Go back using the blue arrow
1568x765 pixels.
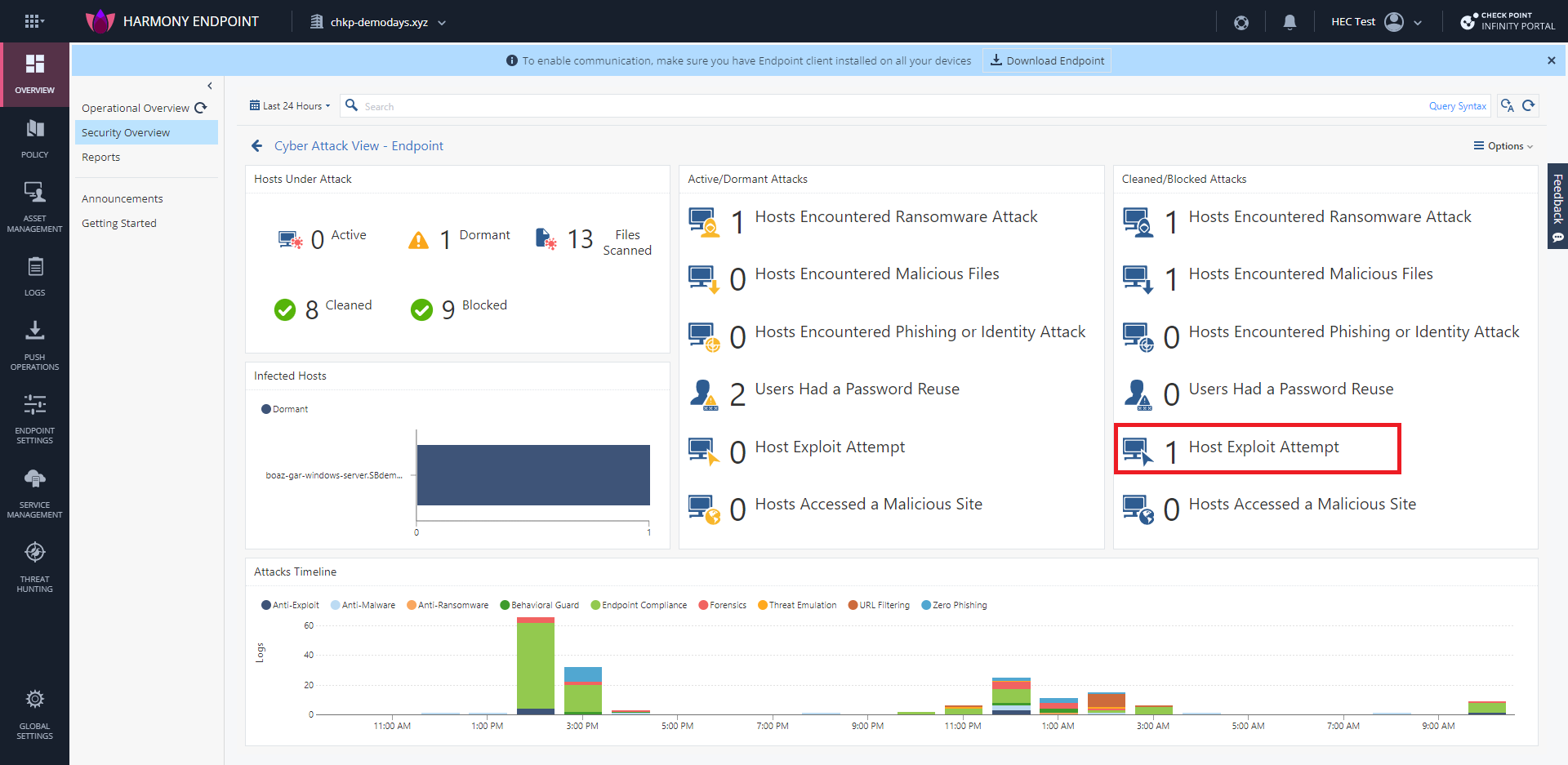click(x=257, y=145)
